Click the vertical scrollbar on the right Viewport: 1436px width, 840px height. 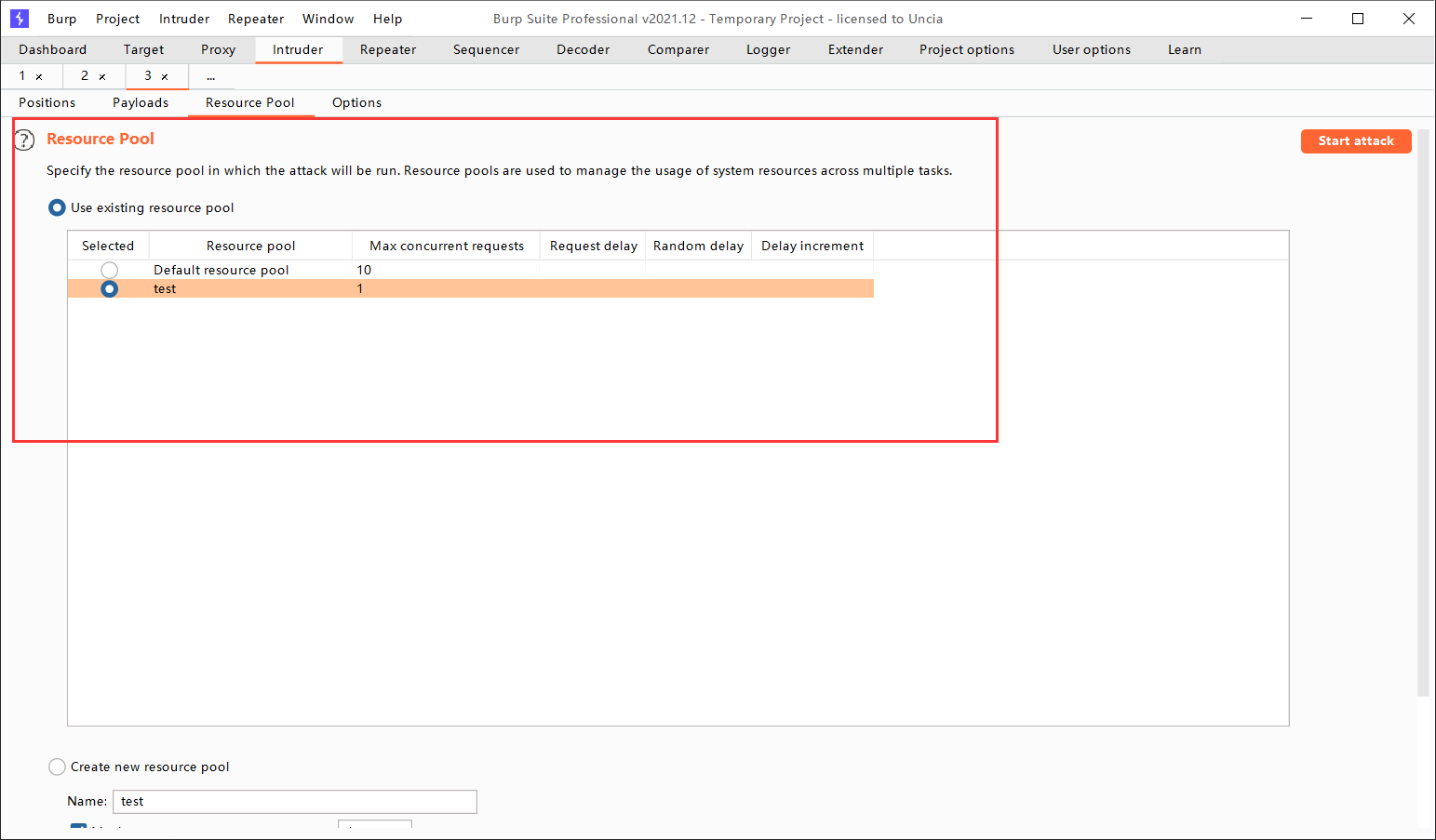[x=1423, y=414]
